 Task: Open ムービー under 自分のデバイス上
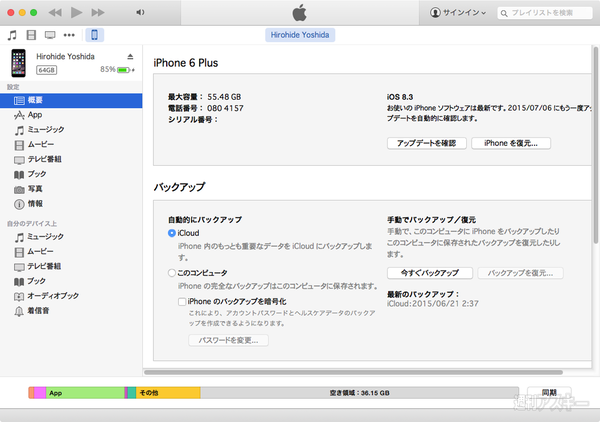pyautogui.click(x=71, y=252)
